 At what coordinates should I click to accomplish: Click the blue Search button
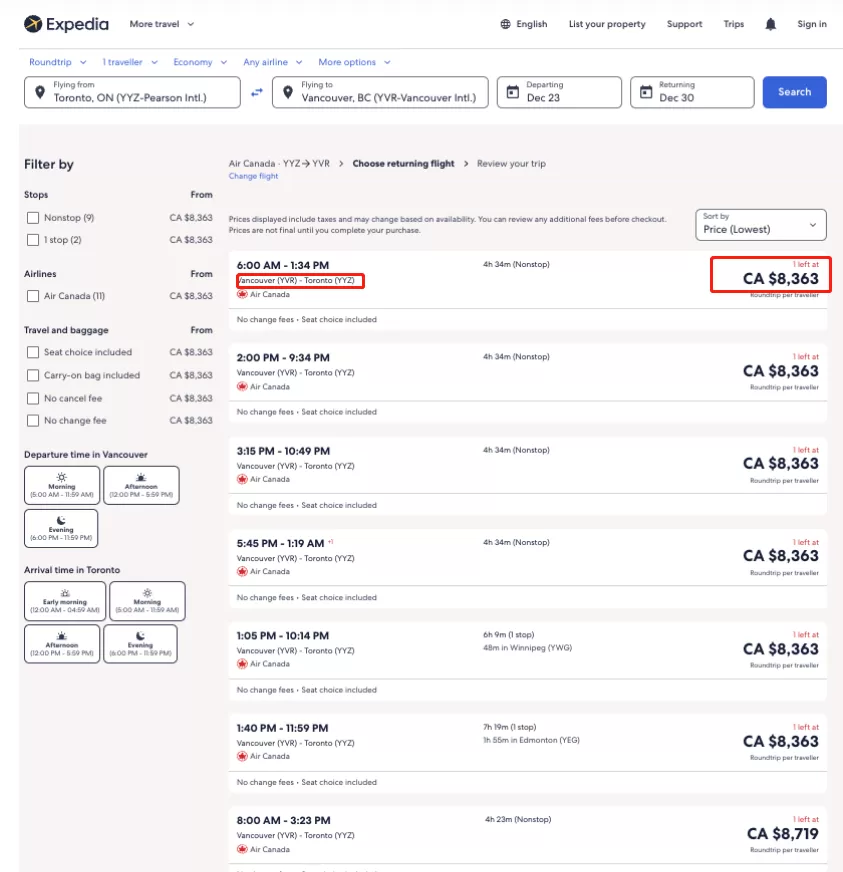tap(794, 92)
